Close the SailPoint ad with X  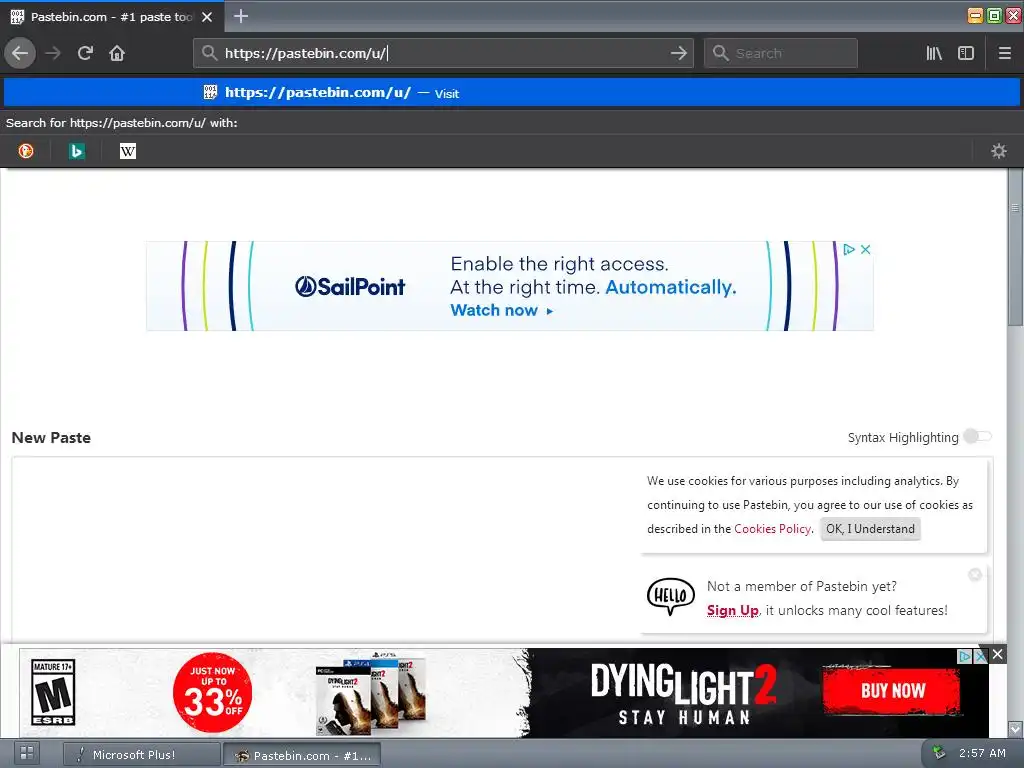(x=865, y=249)
